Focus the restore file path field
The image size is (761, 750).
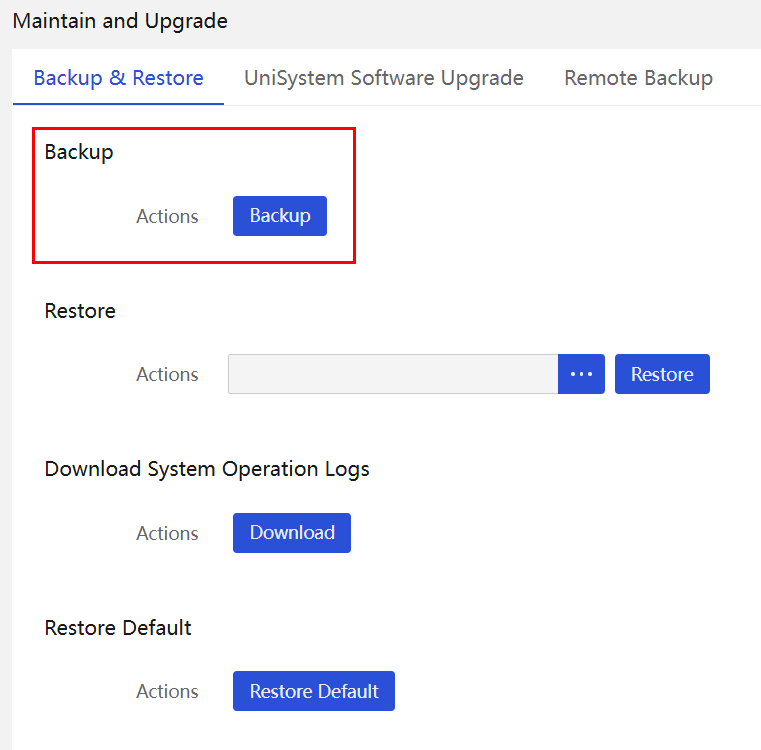pyautogui.click(x=393, y=374)
